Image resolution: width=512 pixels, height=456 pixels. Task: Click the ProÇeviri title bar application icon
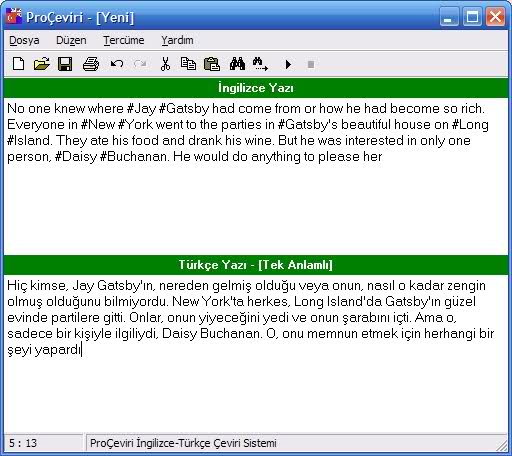(14, 17)
